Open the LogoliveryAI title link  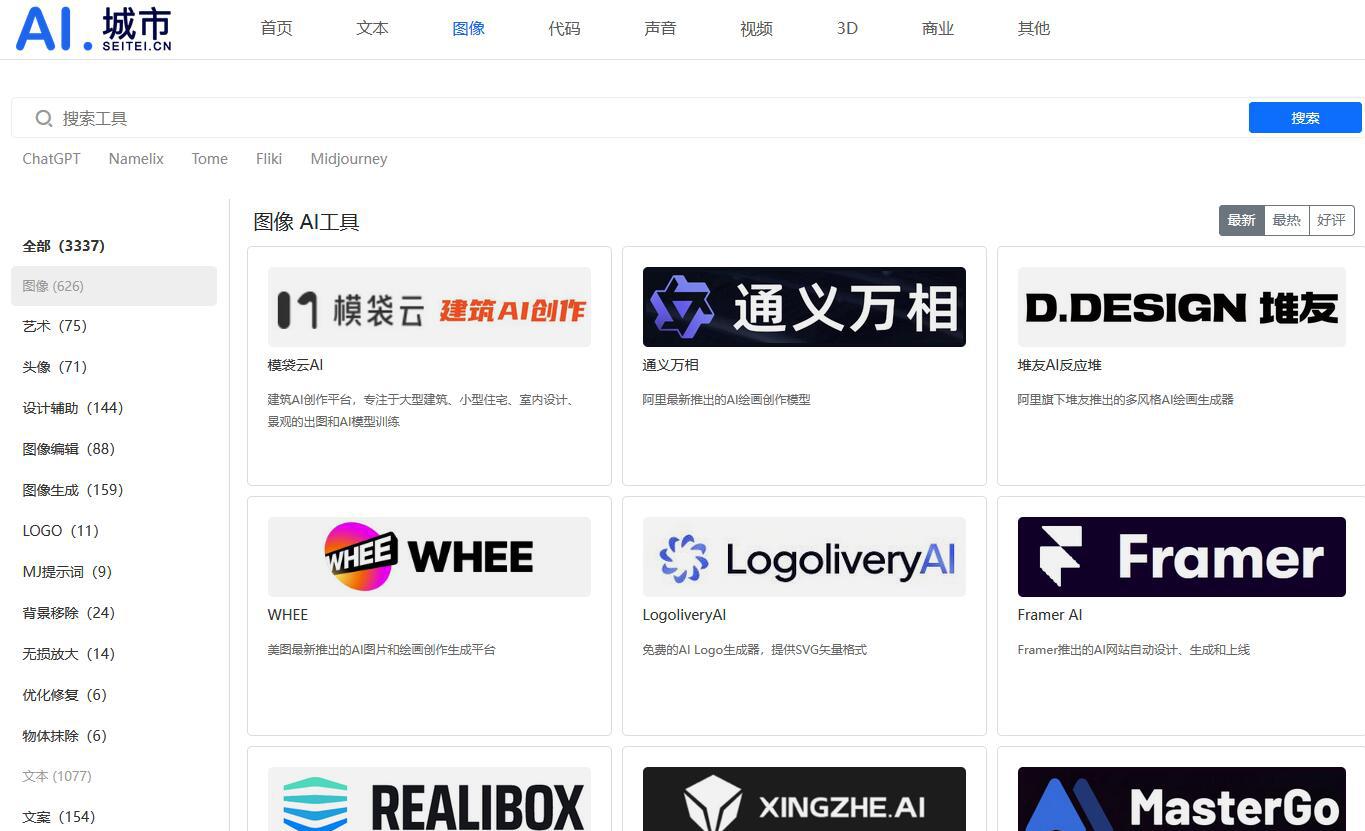(x=684, y=615)
